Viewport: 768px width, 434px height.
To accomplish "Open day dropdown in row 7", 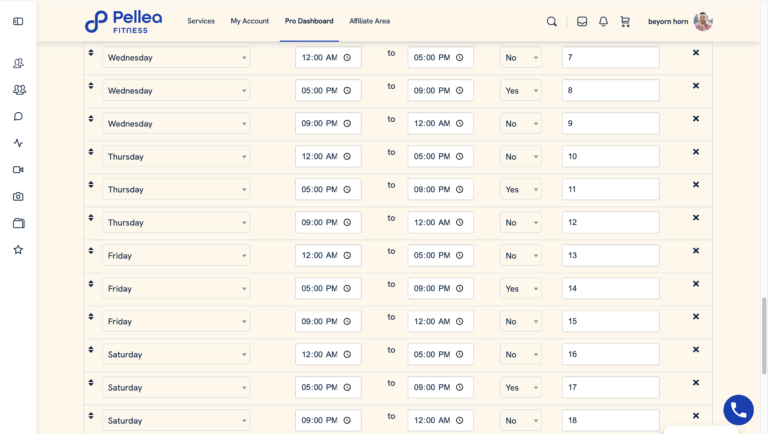I will [x=176, y=57].
